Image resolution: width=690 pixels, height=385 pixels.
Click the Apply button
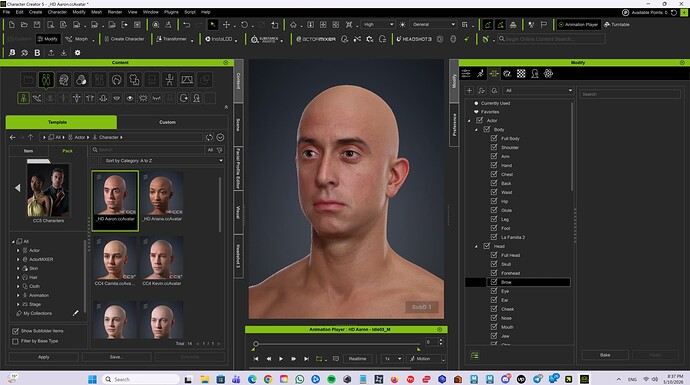[x=44, y=357]
